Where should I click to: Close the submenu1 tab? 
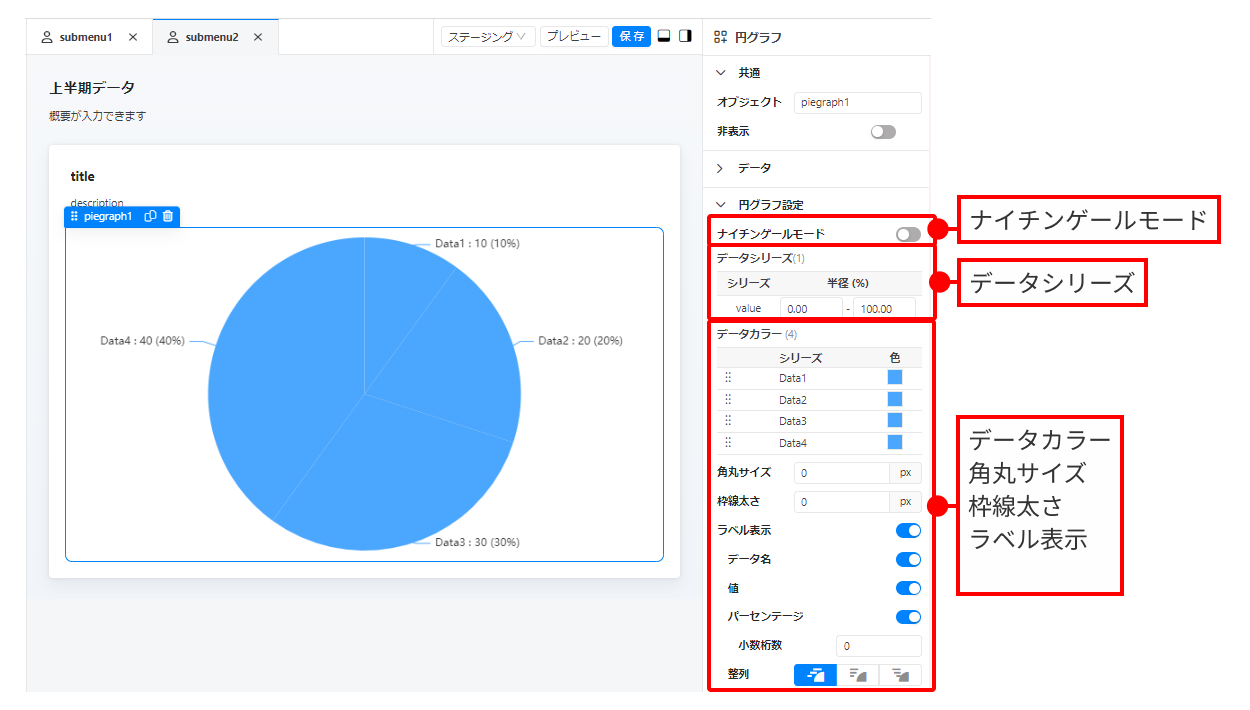click(x=133, y=37)
